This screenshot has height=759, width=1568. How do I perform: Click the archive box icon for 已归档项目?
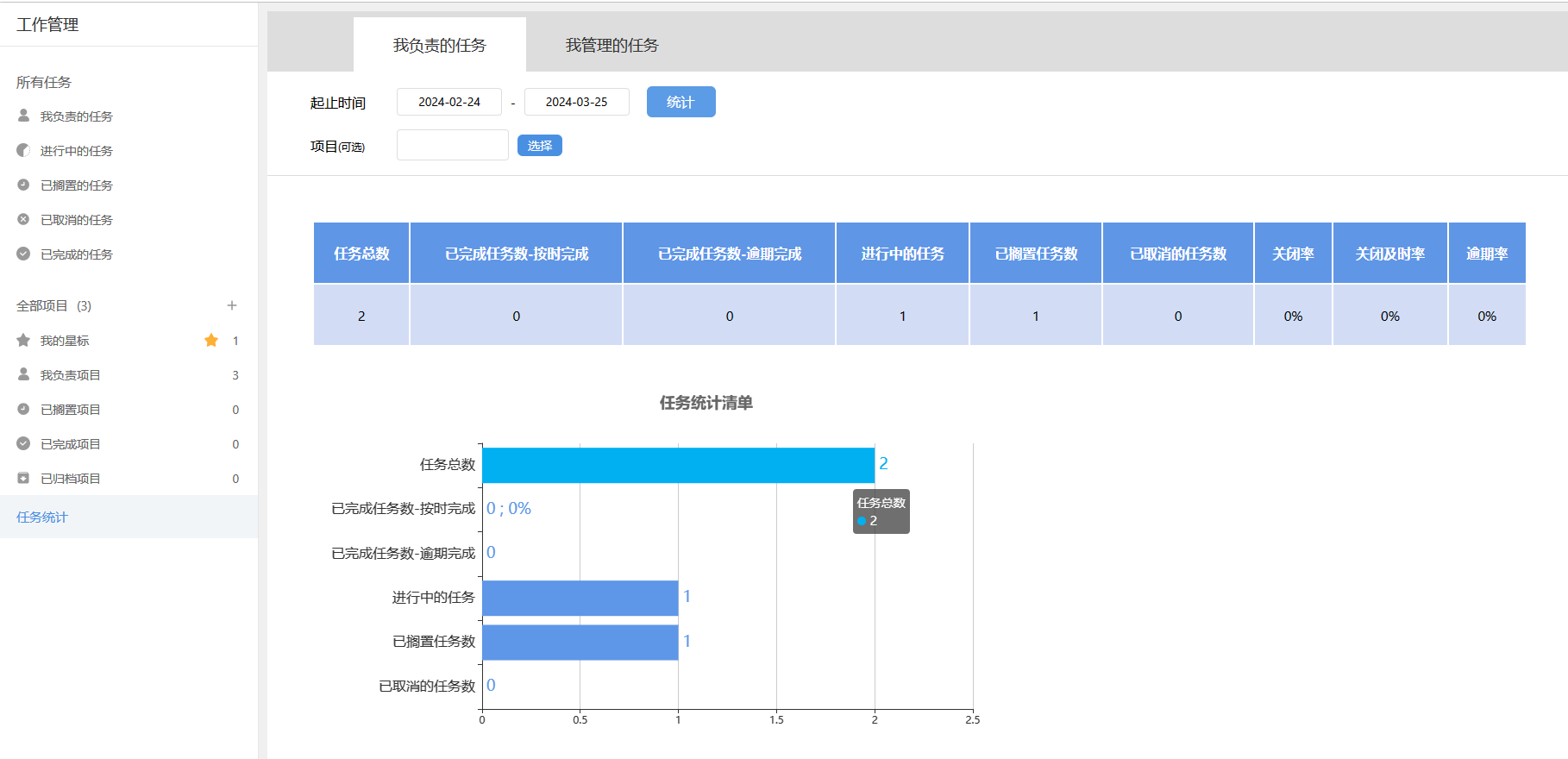click(x=23, y=478)
